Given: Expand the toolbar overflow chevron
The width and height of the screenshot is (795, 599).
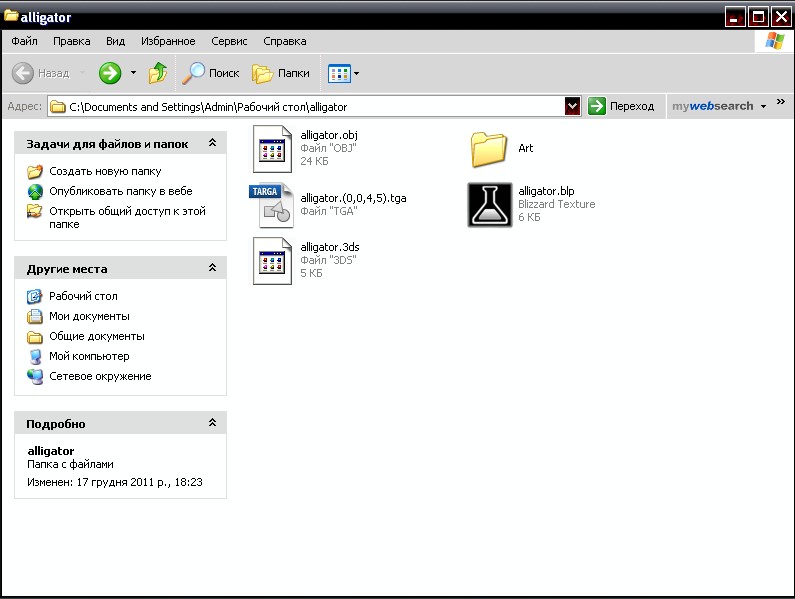Looking at the screenshot, I should [x=781, y=102].
